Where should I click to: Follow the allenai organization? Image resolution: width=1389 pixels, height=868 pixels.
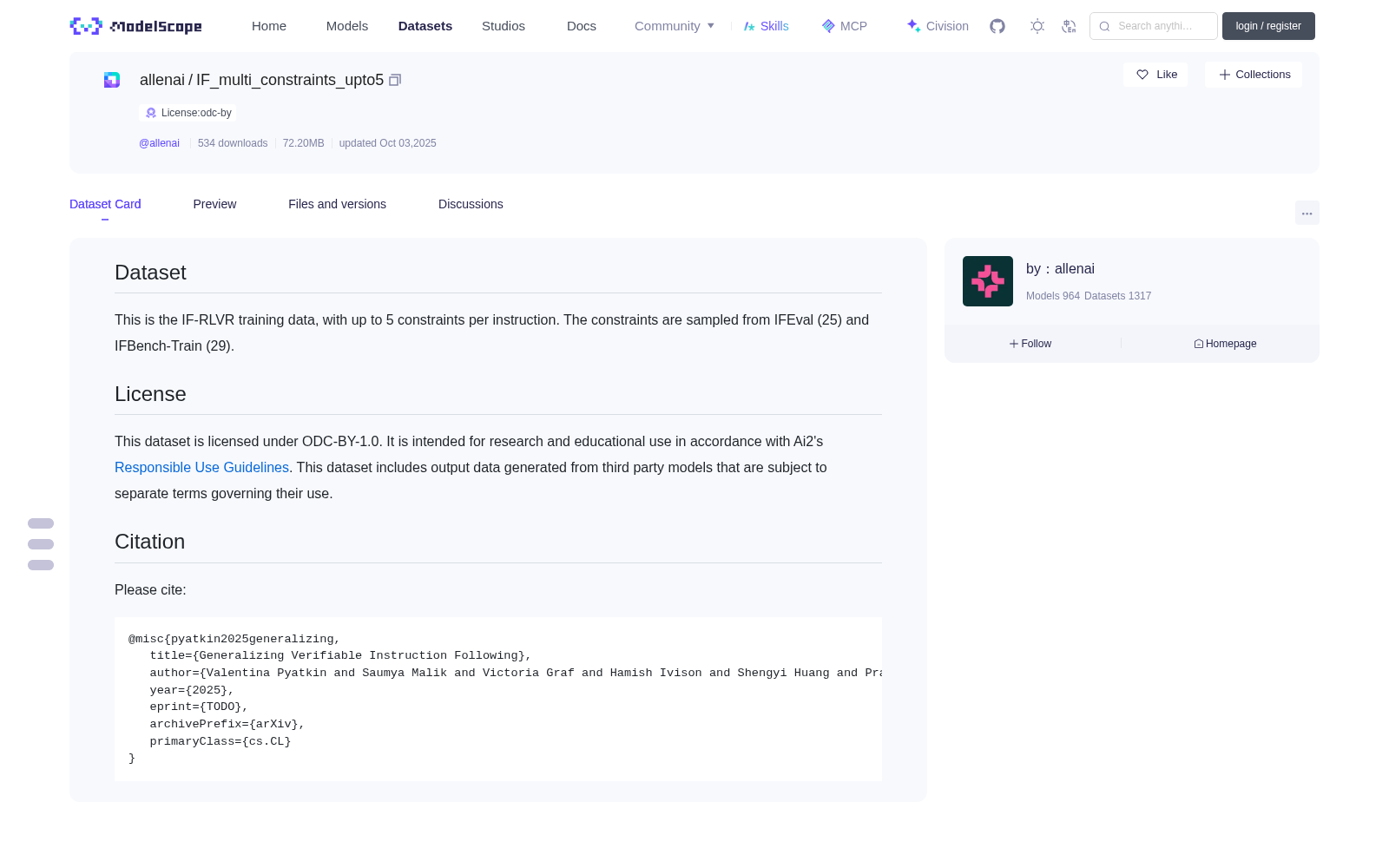click(x=1030, y=344)
